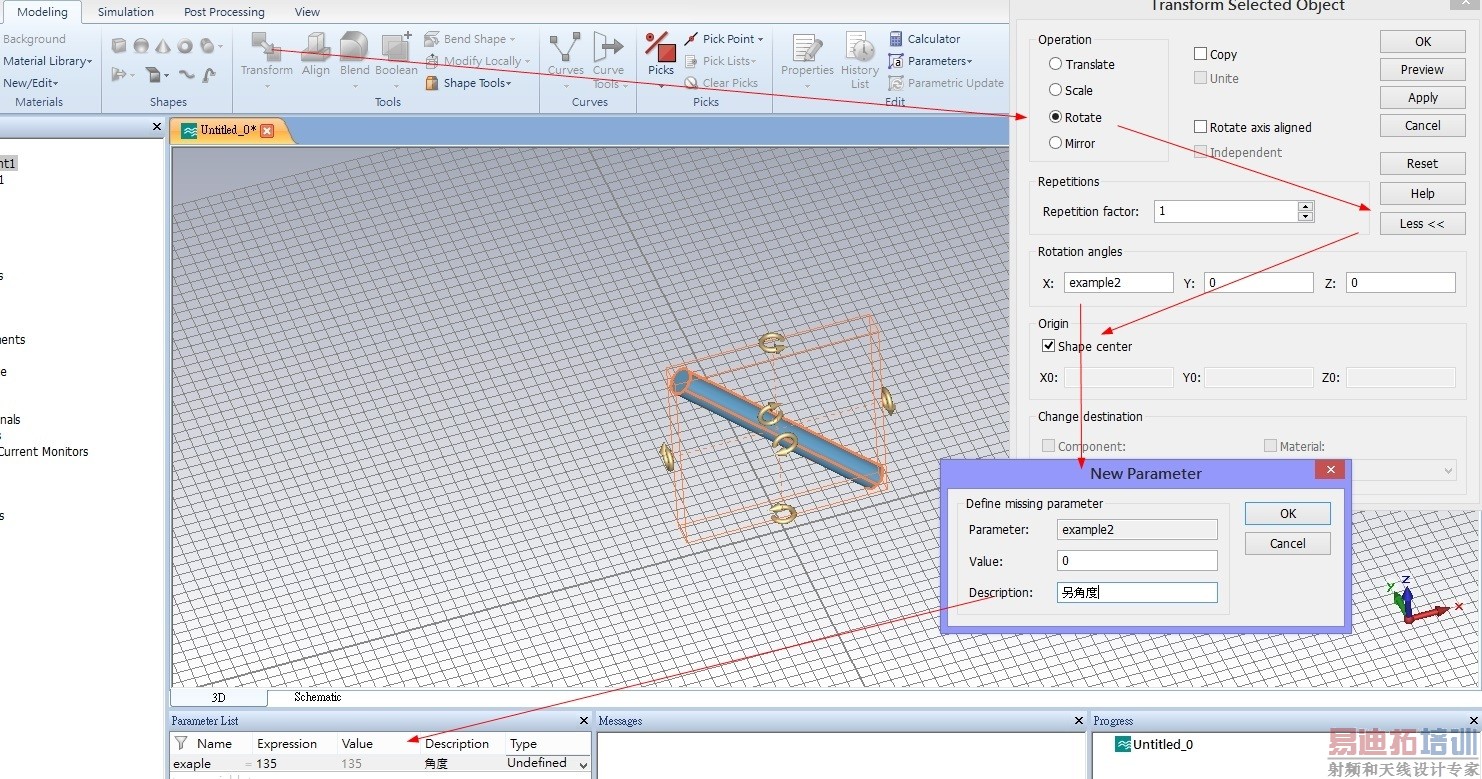Uncheck the Shape center checkbox
Viewport: 1482px width, 779px height.
point(1048,346)
